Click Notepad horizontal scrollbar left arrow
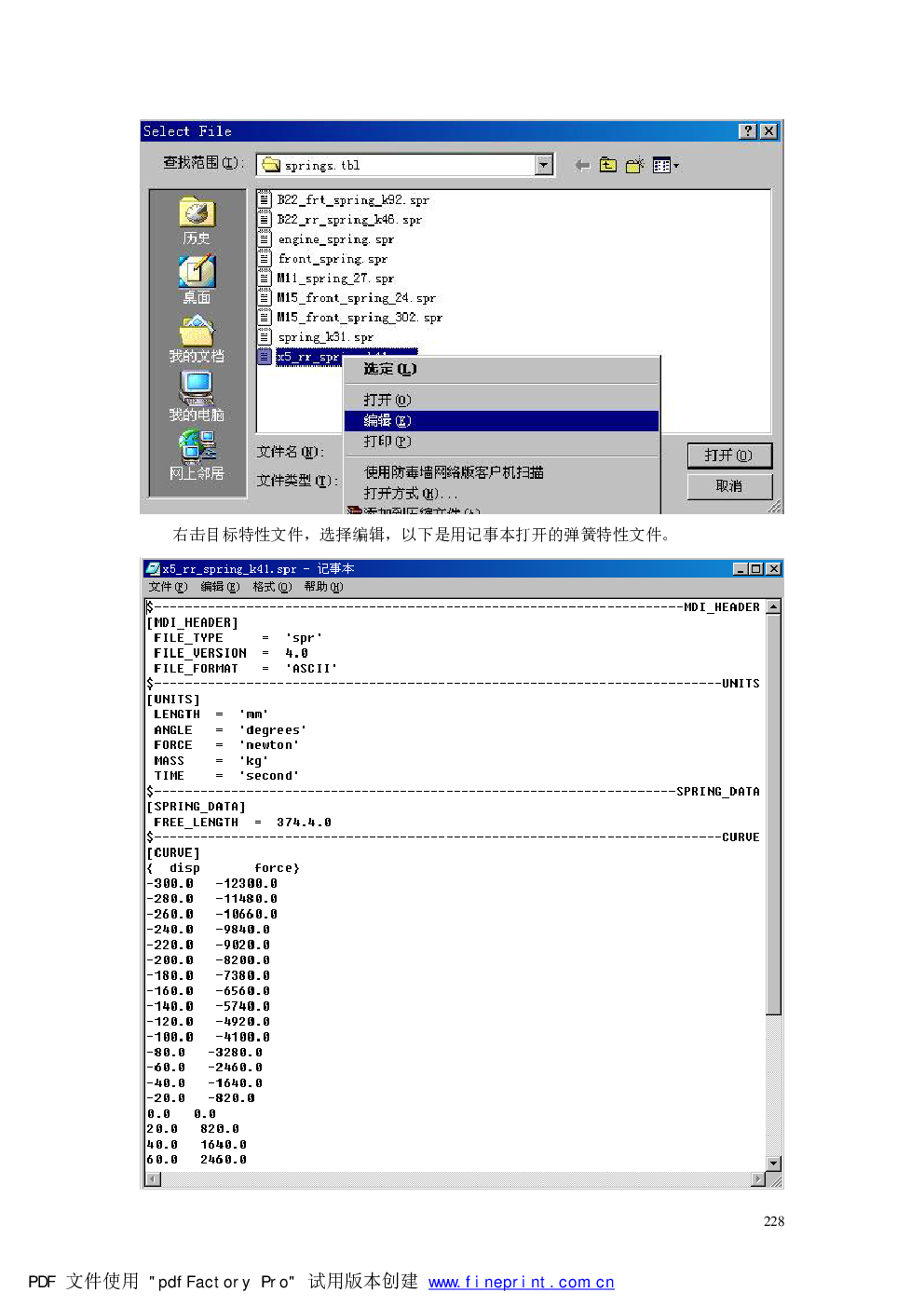 coord(154,1179)
